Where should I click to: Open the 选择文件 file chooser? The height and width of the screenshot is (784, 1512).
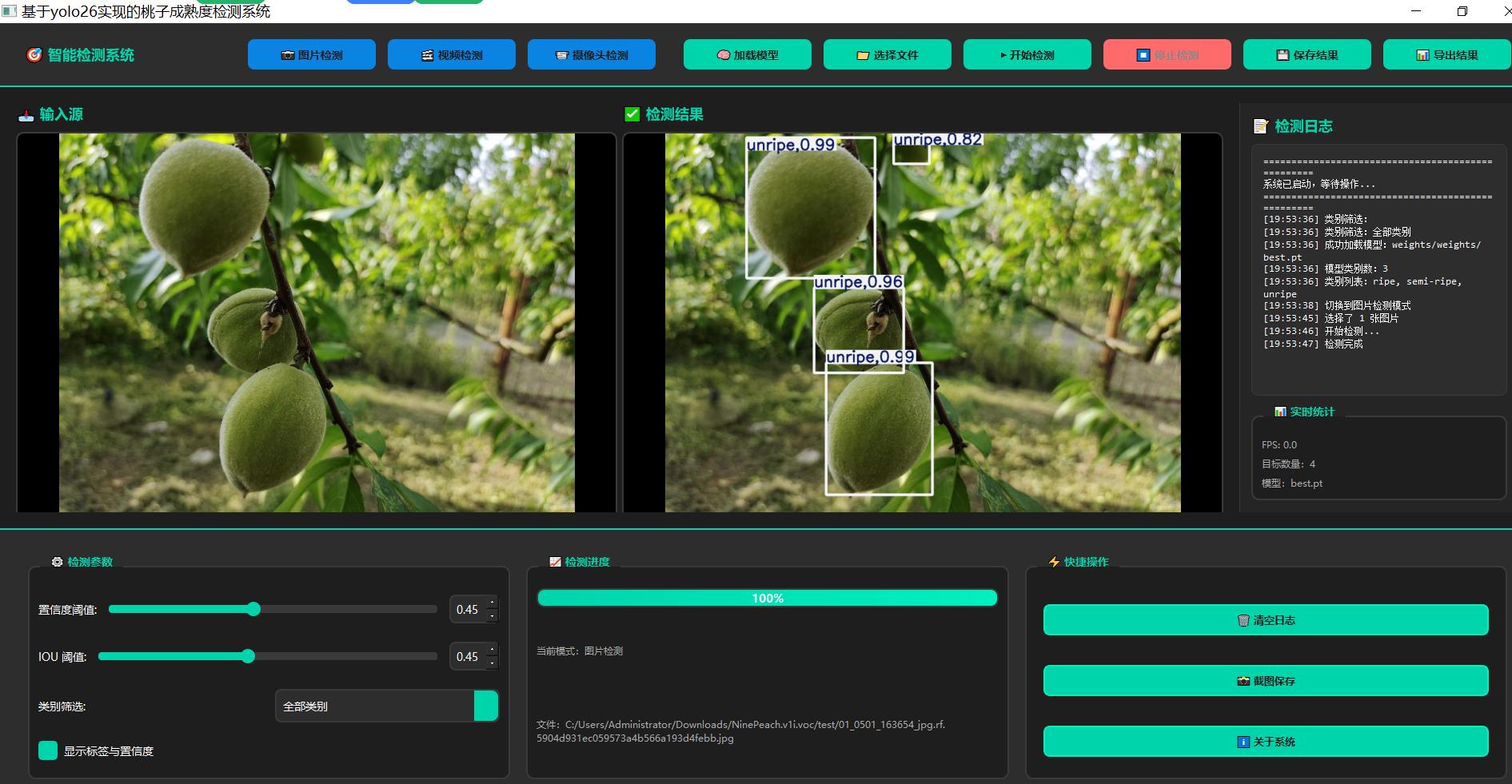click(887, 55)
